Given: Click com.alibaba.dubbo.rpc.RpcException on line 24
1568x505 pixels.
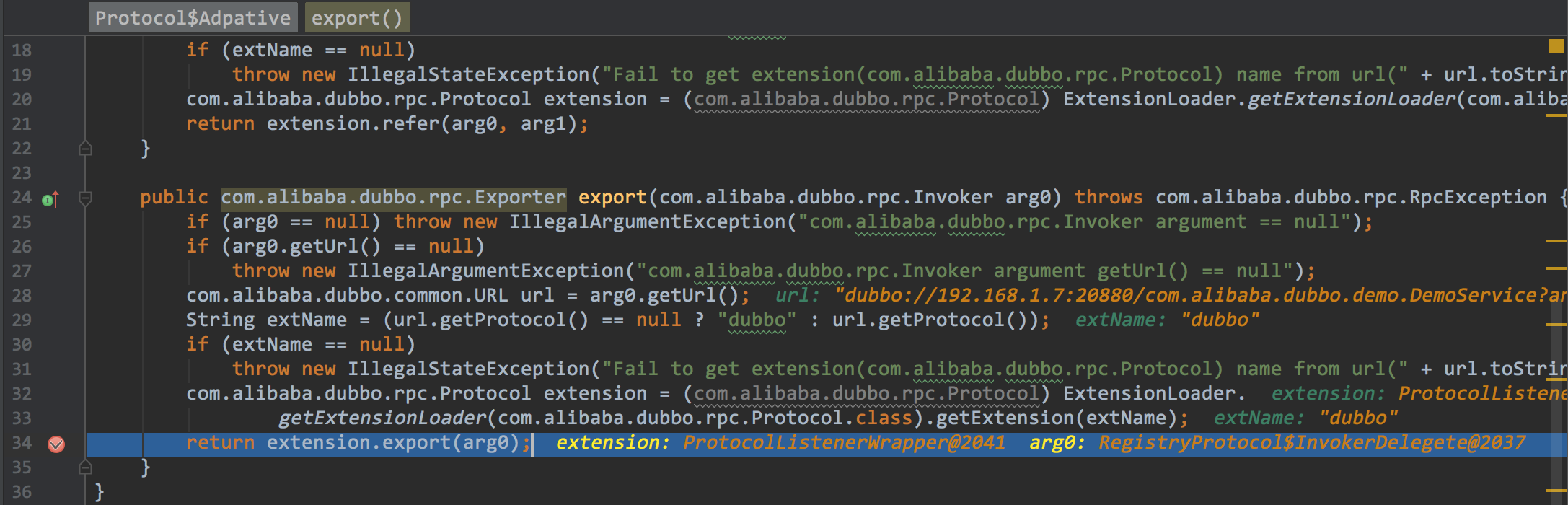Looking at the screenshot, I should point(1351,198).
